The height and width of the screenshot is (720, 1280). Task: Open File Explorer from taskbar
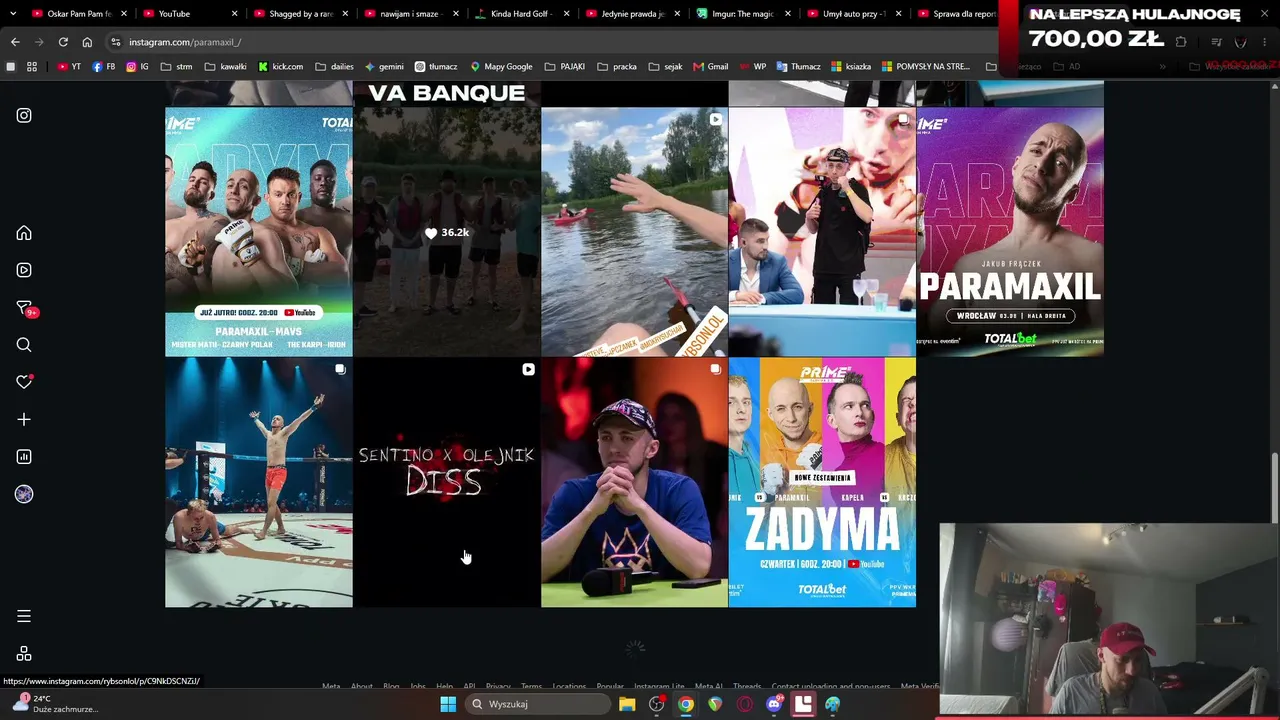pyautogui.click(x=627, y=704)
